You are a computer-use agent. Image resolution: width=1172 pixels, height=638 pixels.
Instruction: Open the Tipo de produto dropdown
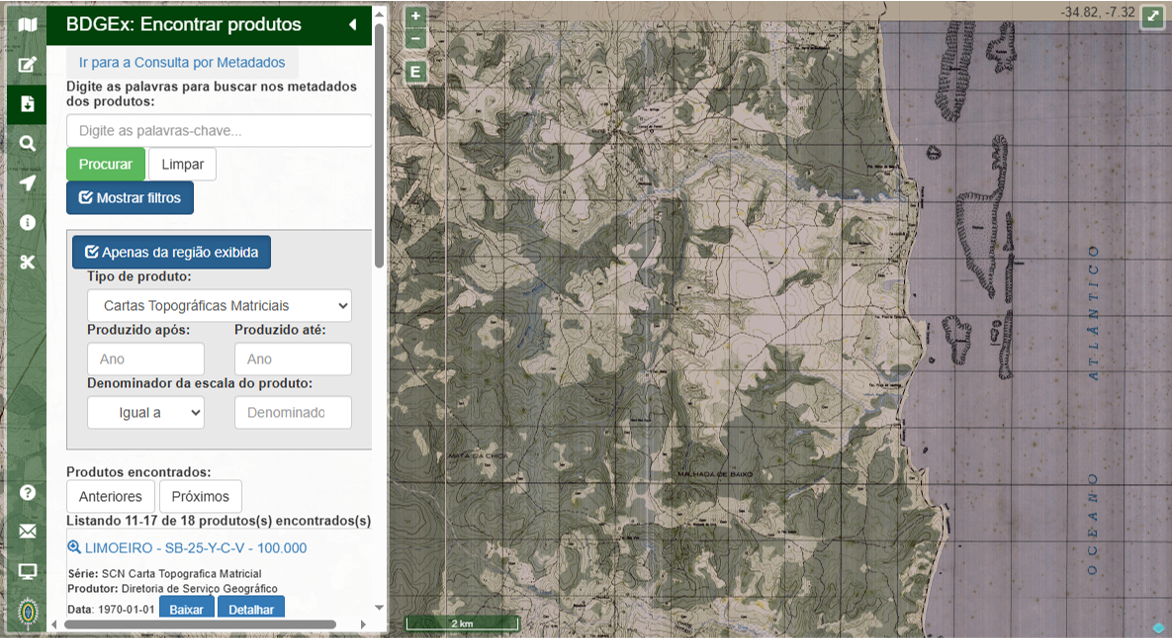click(219, 305)
